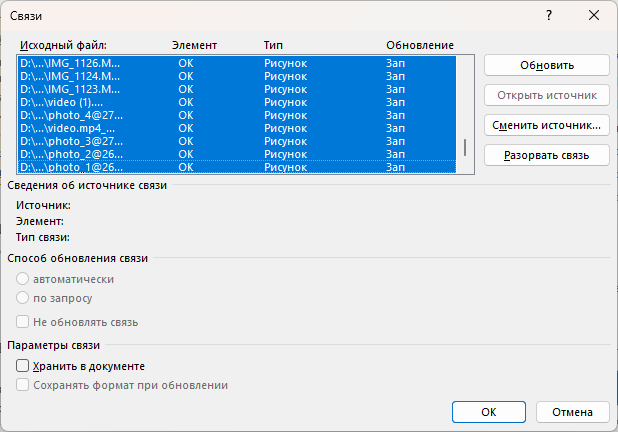
Task: Toggle Сохранять формат при обновлении checkbox
Action: (x=23, y=385)
